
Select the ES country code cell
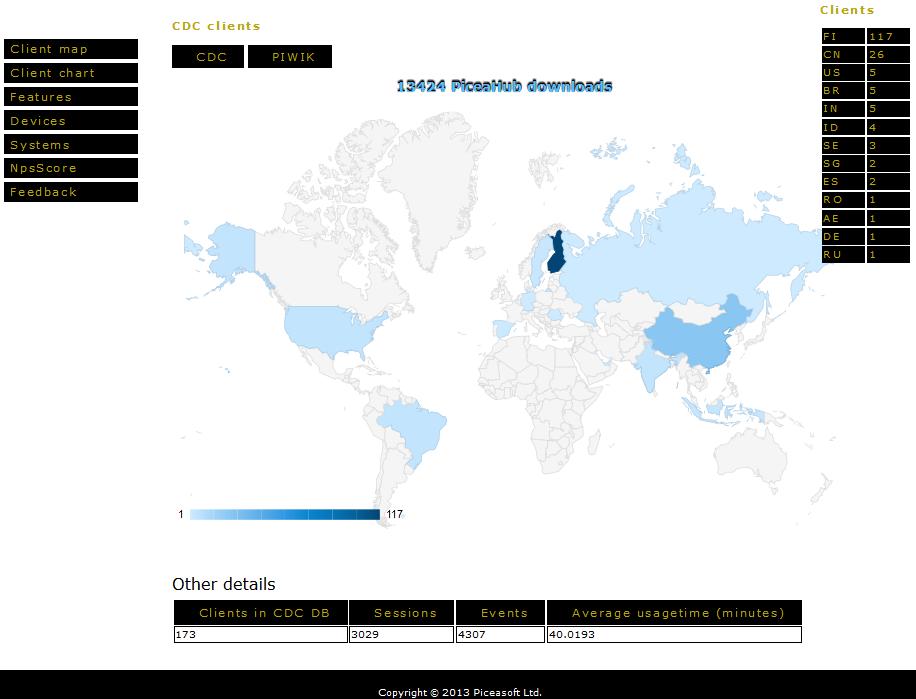click(x=843, y=182)
